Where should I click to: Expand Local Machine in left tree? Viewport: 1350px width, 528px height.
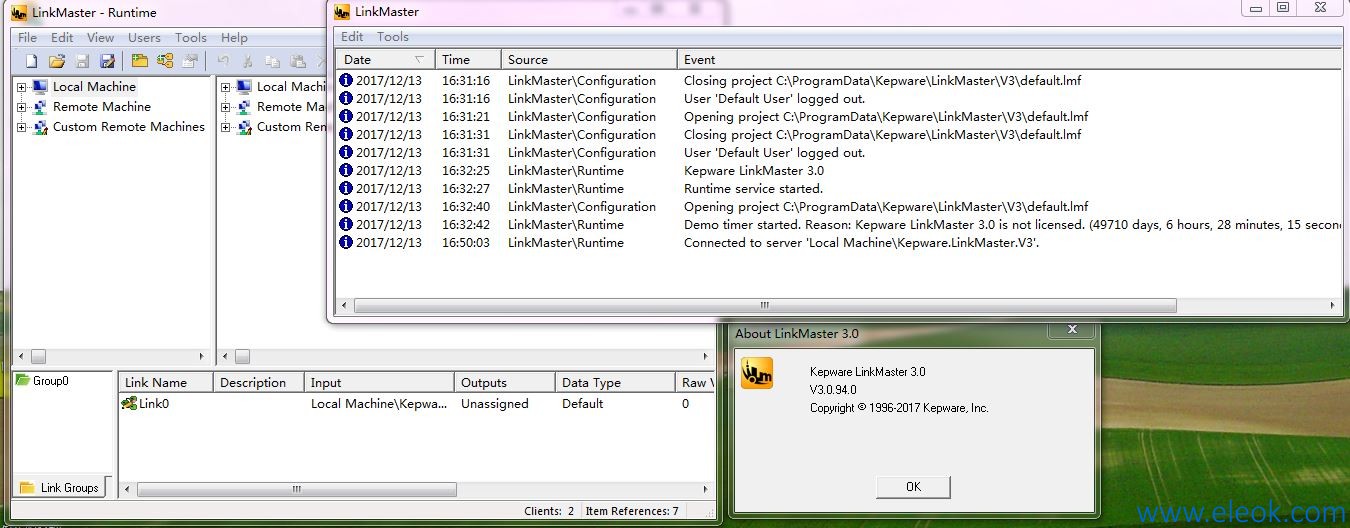(x=22, y=87)
